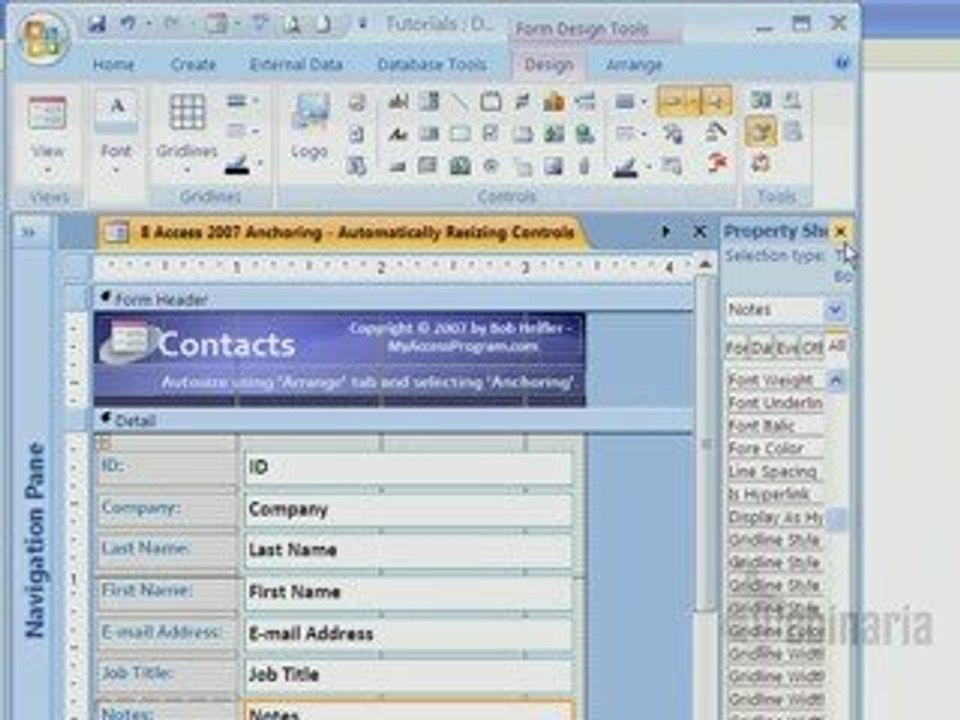Viewport: 960px width, 720px height.
Task: Select the Rectangle control tool
Action: [x=460, y=133]
